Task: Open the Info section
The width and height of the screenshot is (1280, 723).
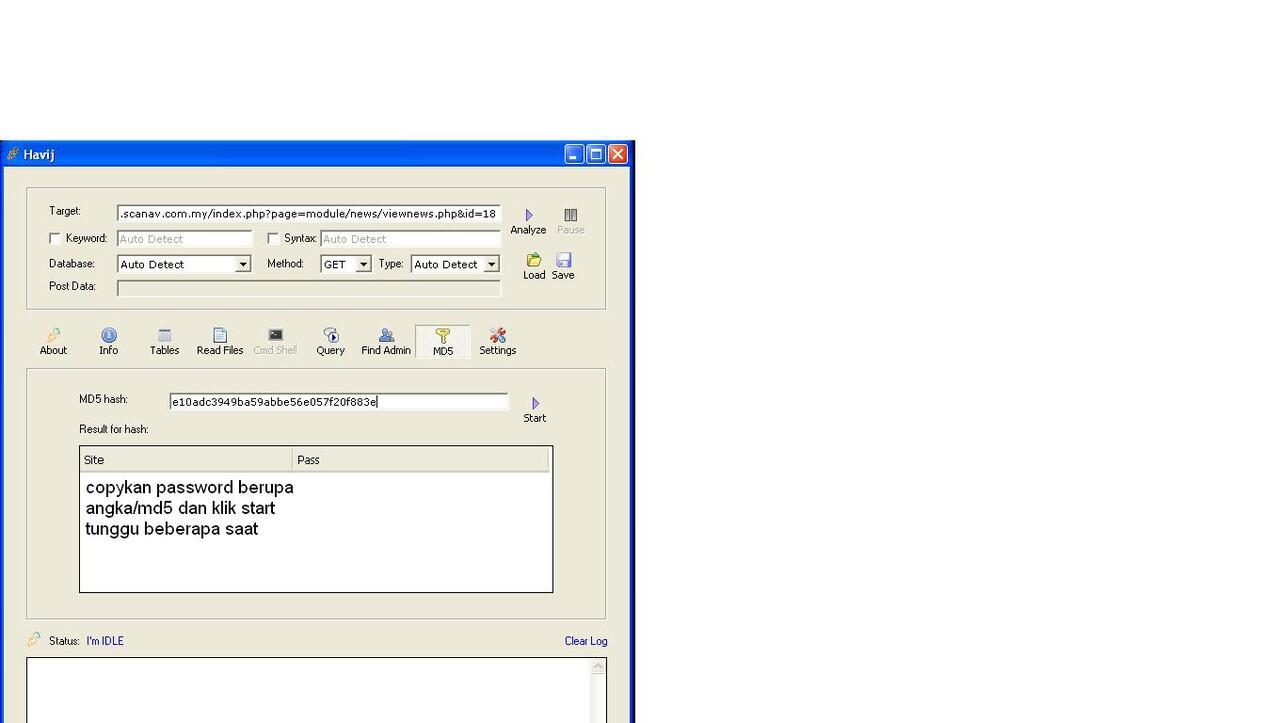Action: tap(108, 341)
